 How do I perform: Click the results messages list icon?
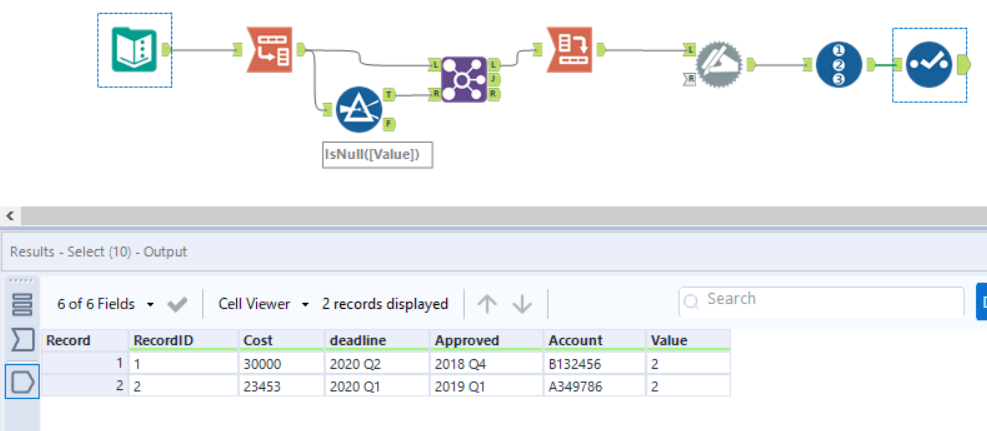(22, 304)
